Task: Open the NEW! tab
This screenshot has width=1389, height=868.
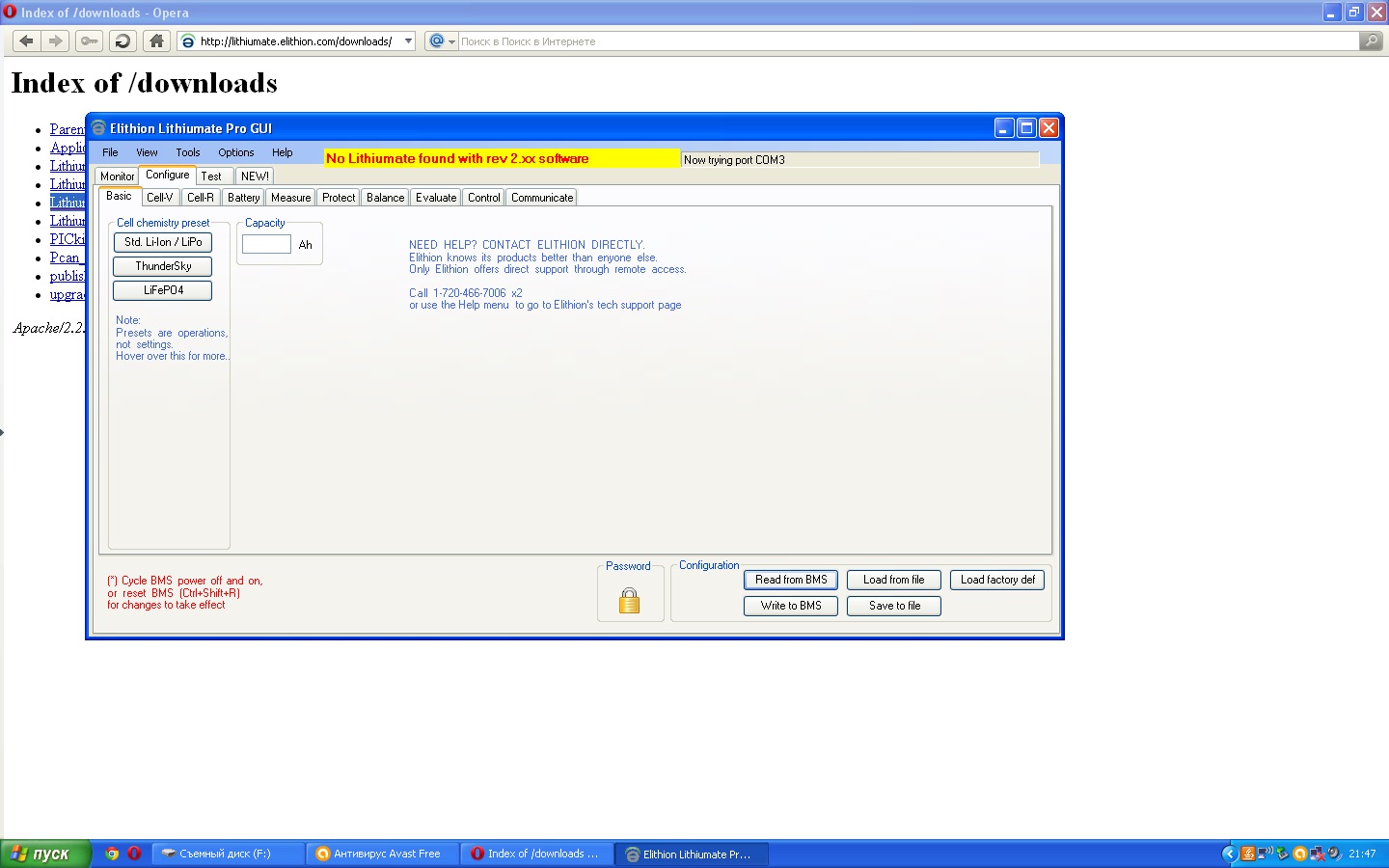Action: (255, 176)
